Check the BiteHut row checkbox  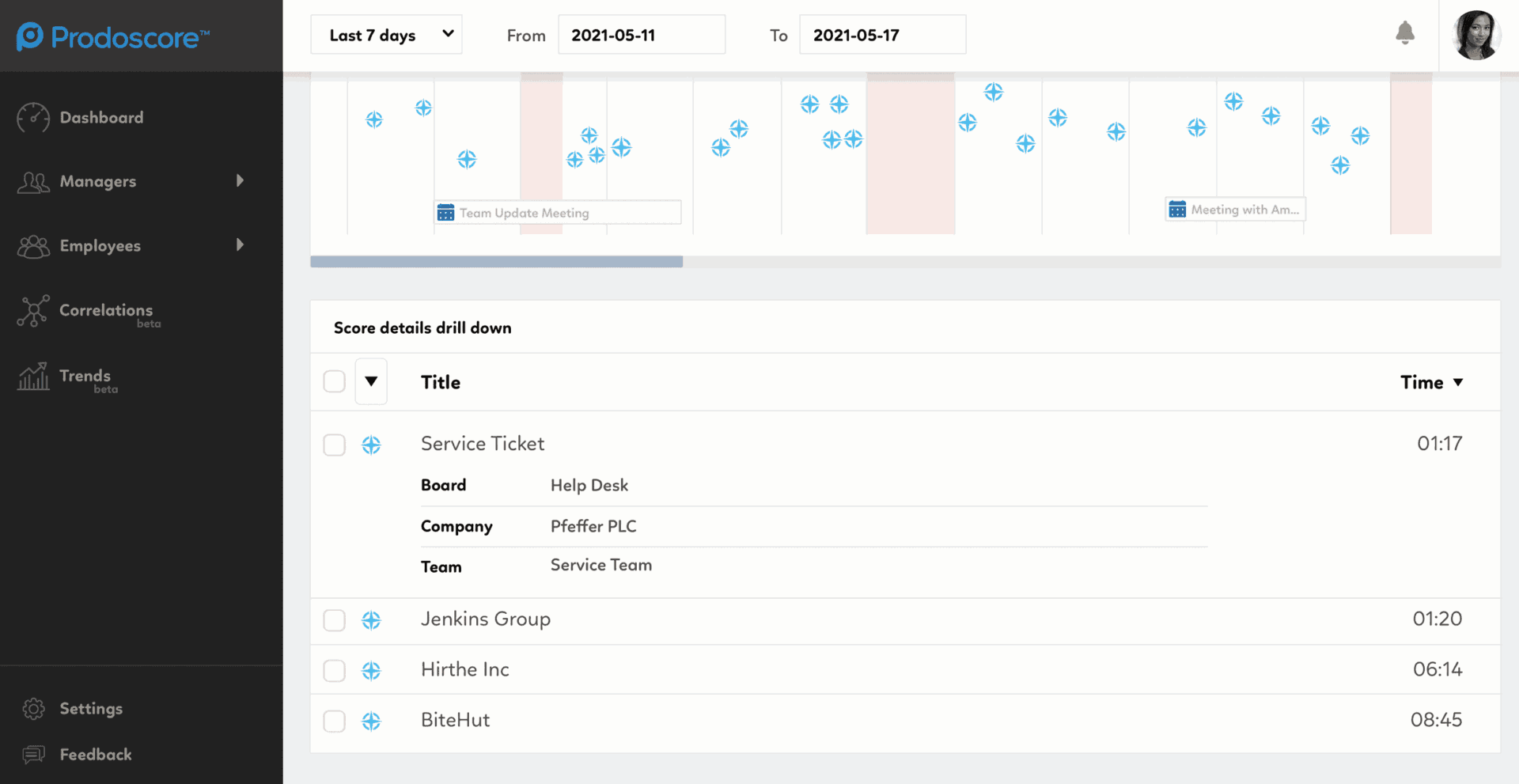[335, 722]
